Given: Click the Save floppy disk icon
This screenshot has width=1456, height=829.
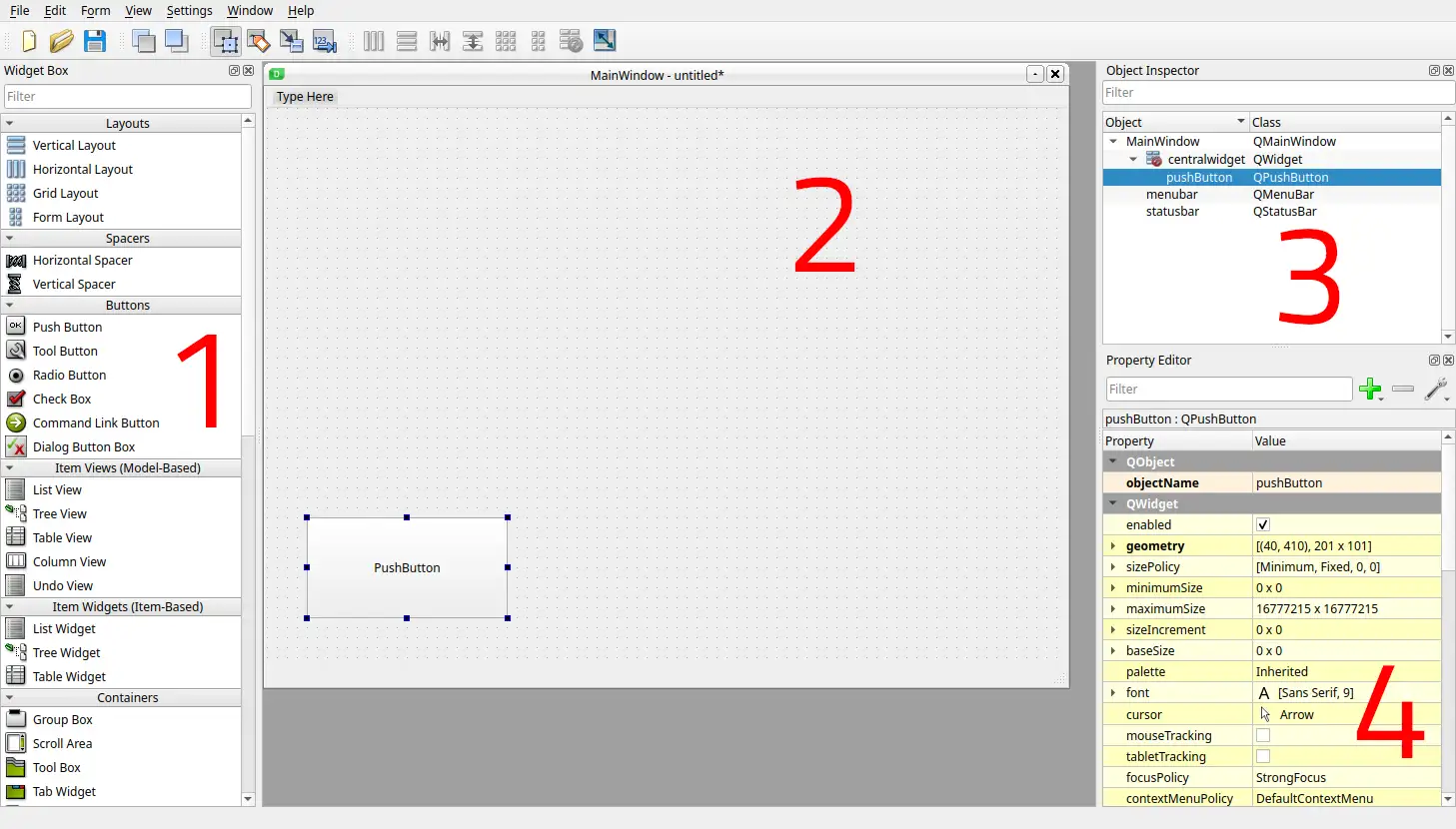Looking at the screenshot, I should 95,41.
